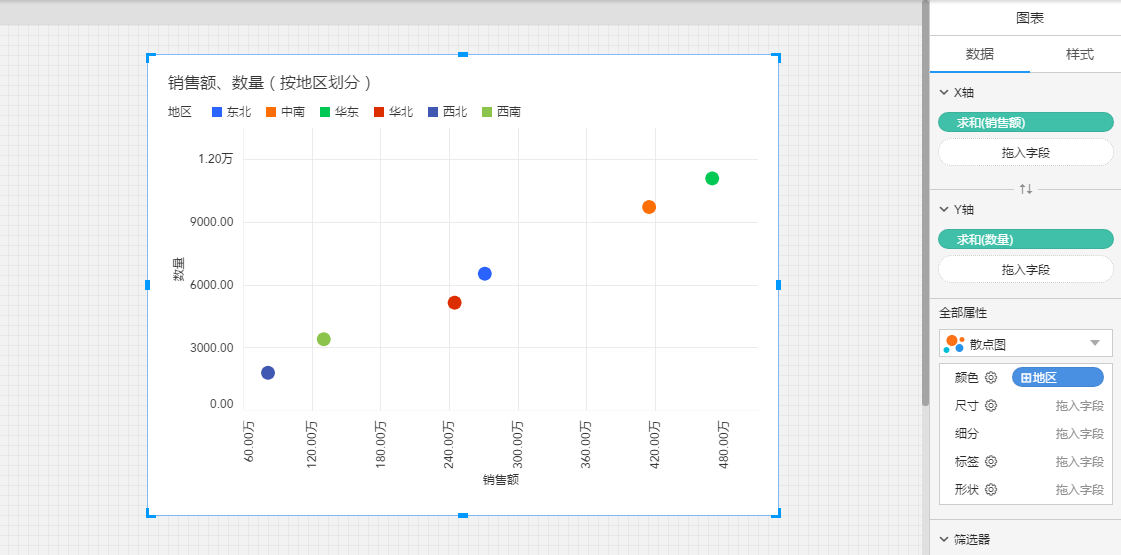
Task: Click the scatter chart type icon
Action: click(954, 344)
